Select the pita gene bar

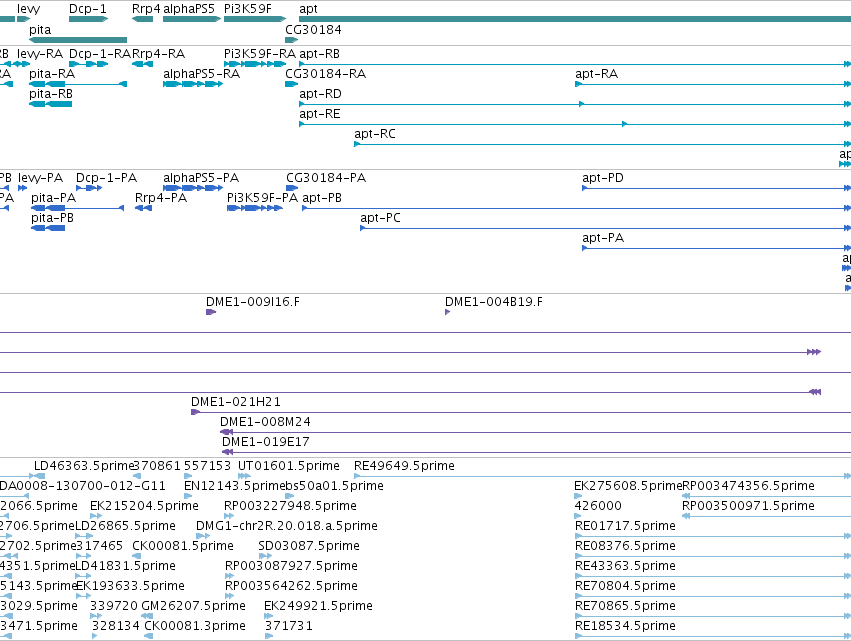(x=78, y=40)
